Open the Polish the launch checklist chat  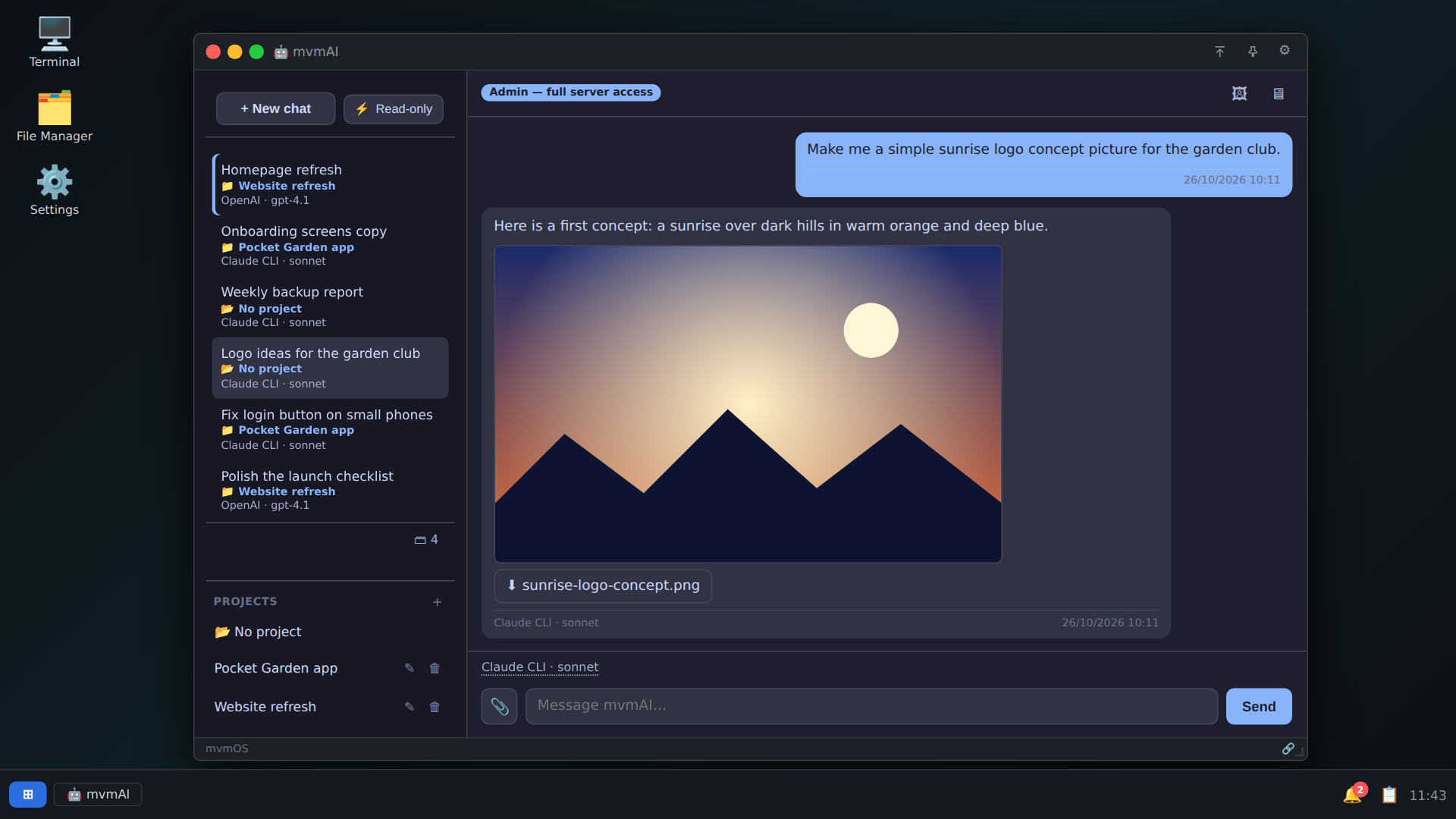[x=330, y=490]
